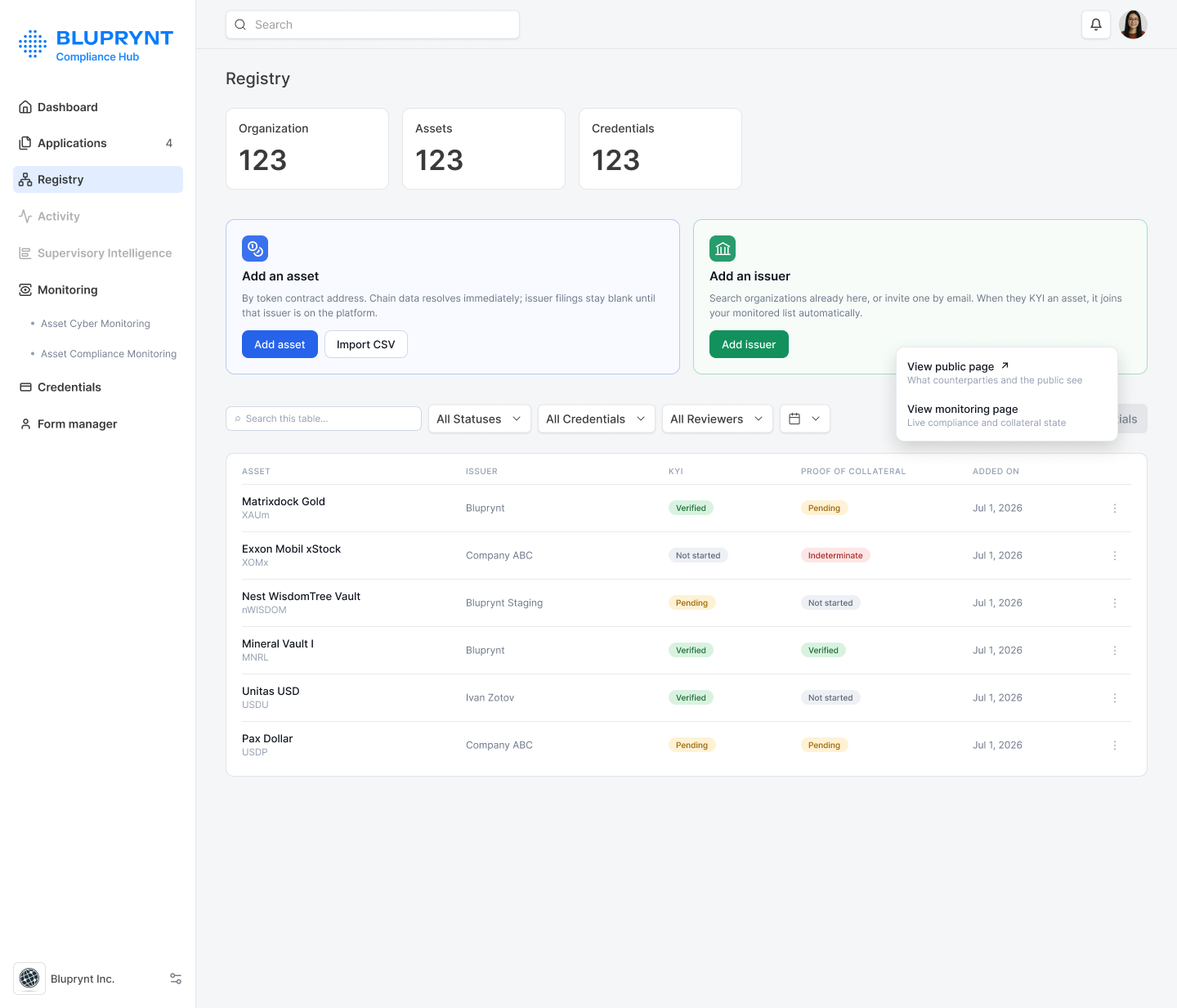Click the Add an issuer bank icon
The image size is (1177, 1008).
(723, 249)
